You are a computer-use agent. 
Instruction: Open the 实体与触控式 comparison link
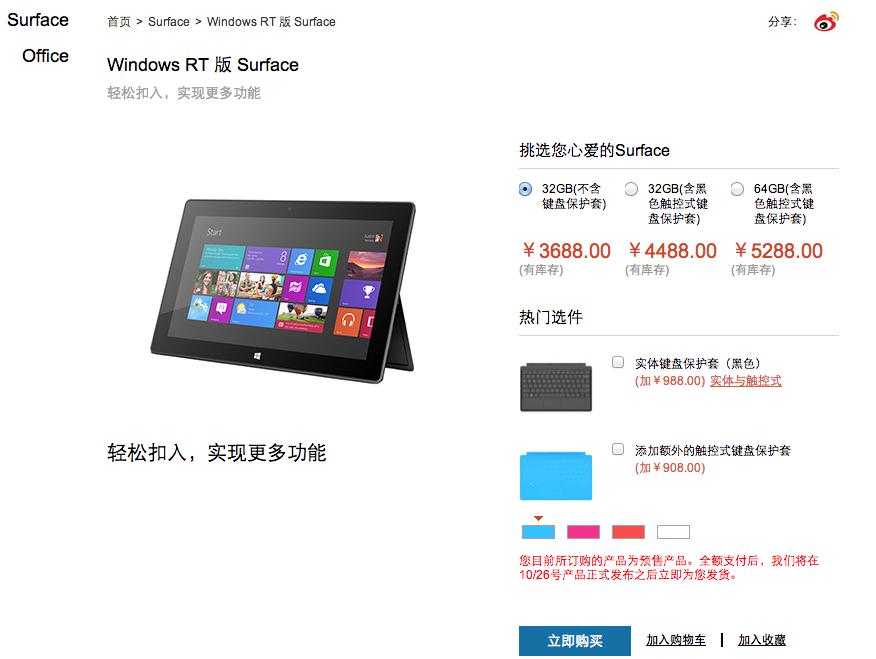[x=745, y=381]
